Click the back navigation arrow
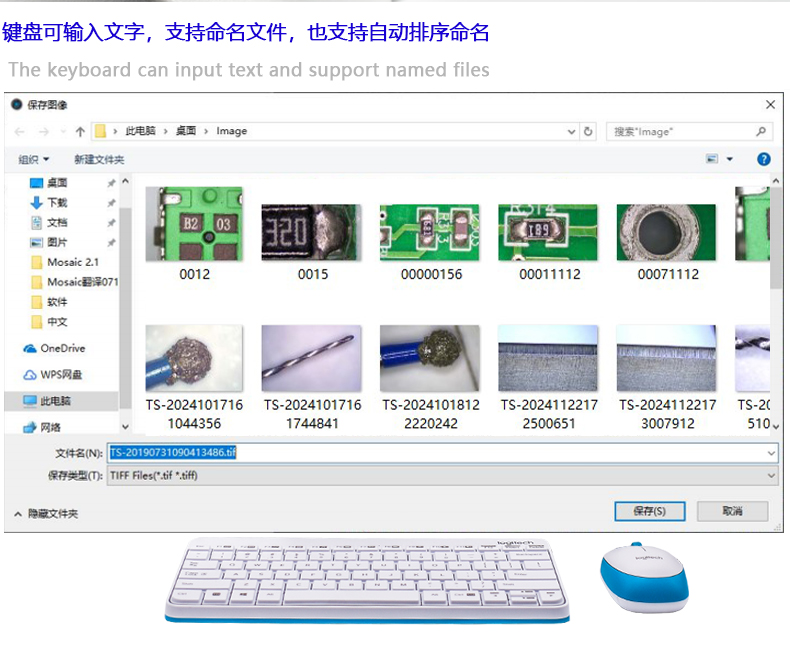This screenshot has width=790, height=653. click(x=20, y=131)
